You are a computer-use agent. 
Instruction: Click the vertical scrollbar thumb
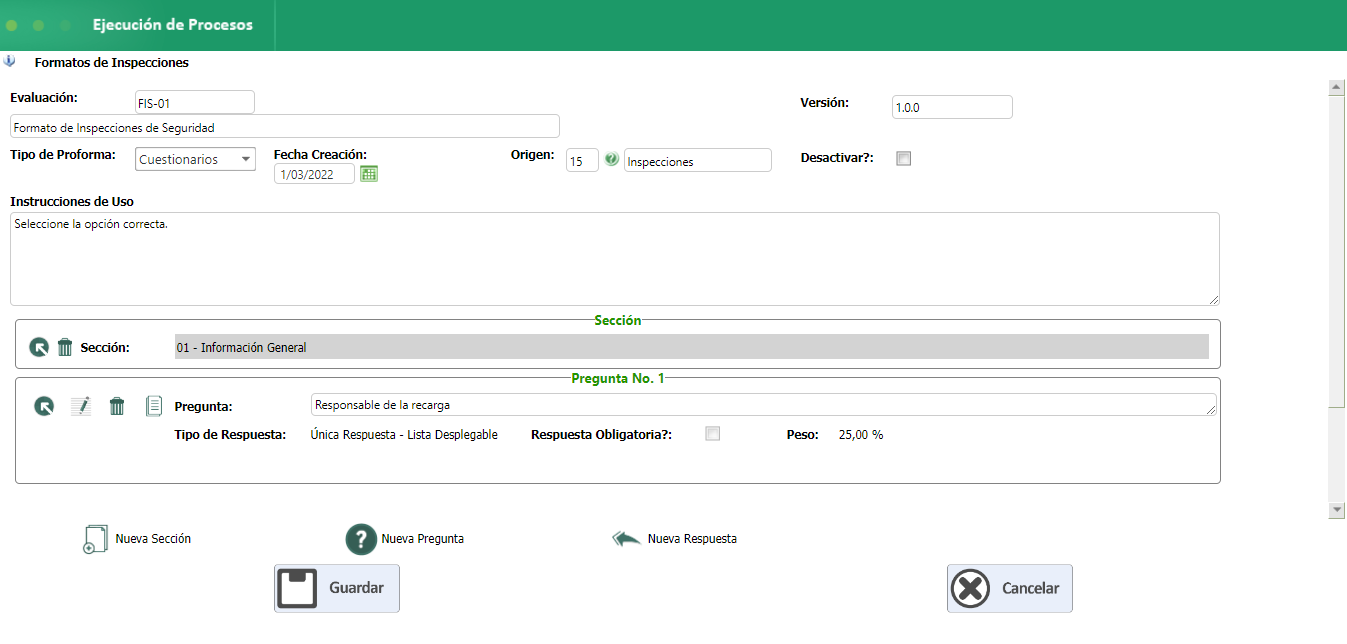[x=1336, y=250]
